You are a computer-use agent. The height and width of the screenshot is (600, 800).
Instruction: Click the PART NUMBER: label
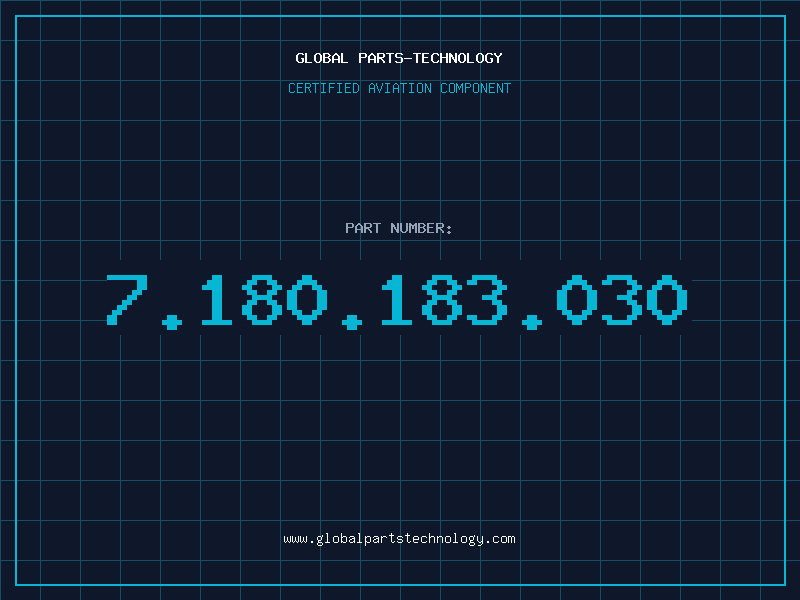point(399,228)
